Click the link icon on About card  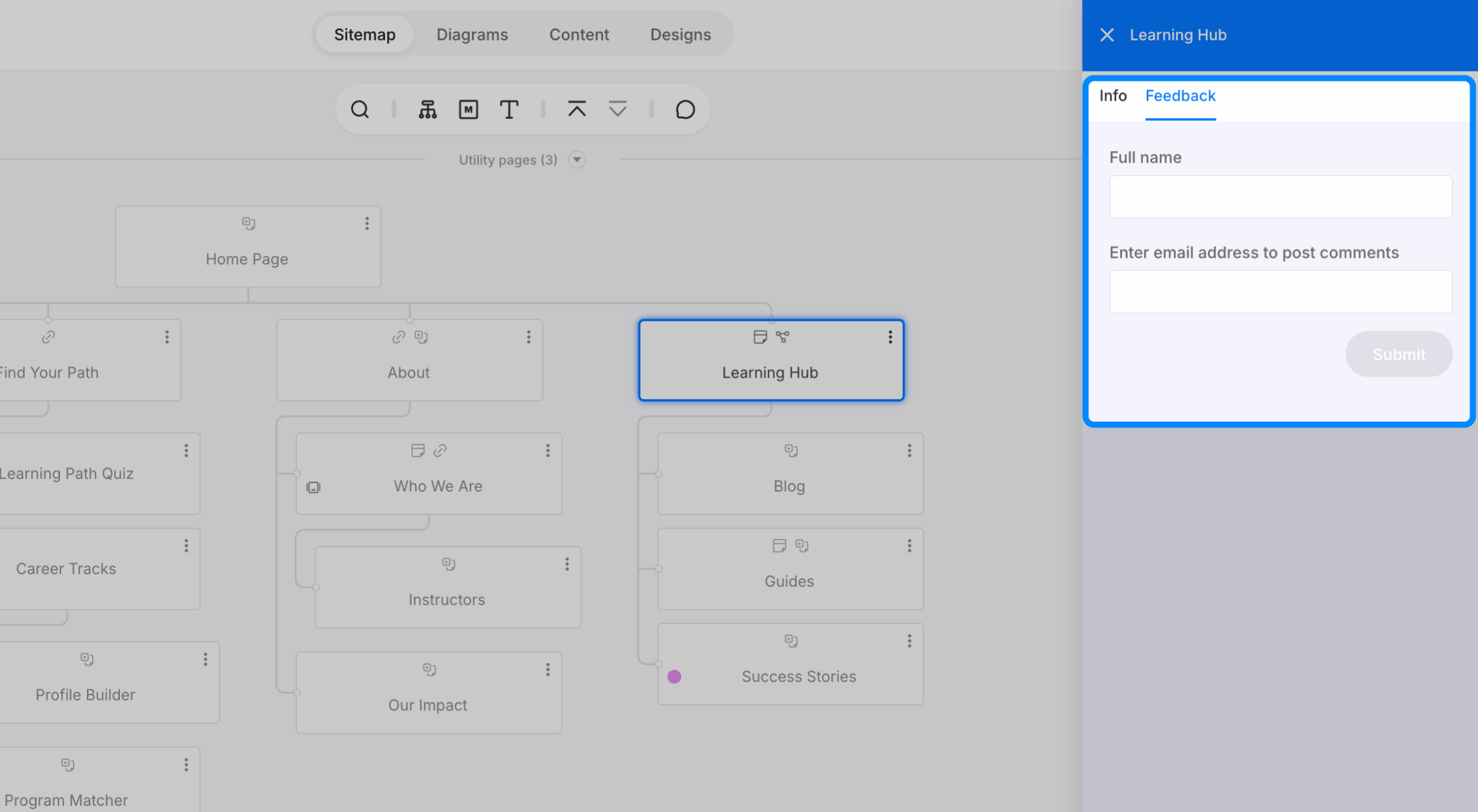(x=398, y=337)
